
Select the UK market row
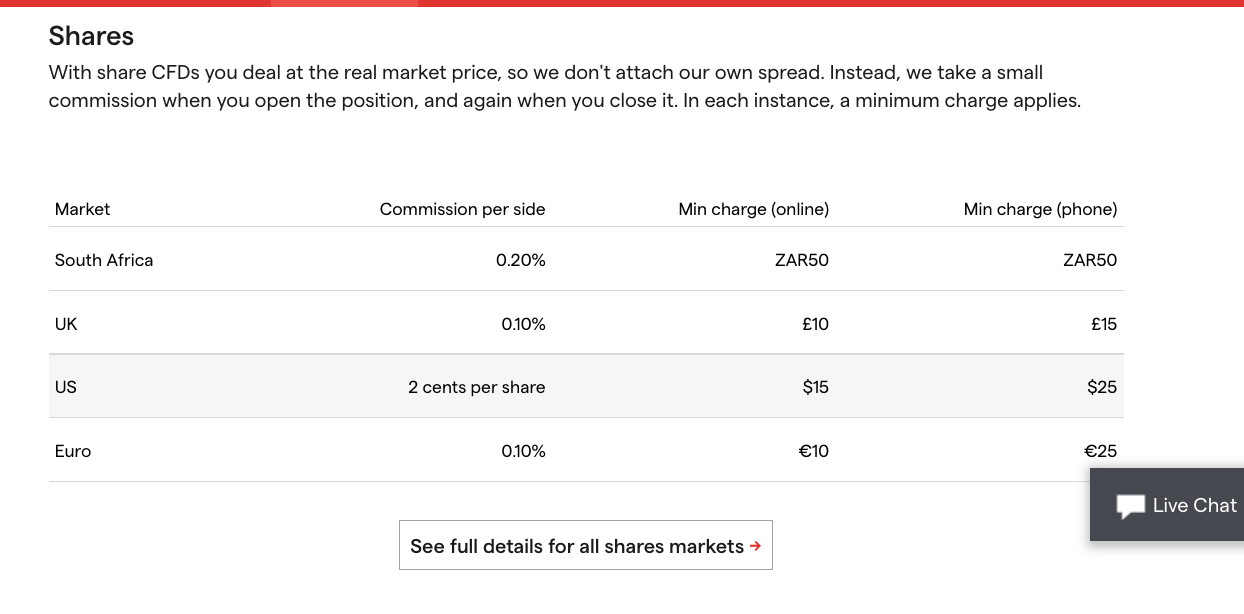tap(586, 323)
